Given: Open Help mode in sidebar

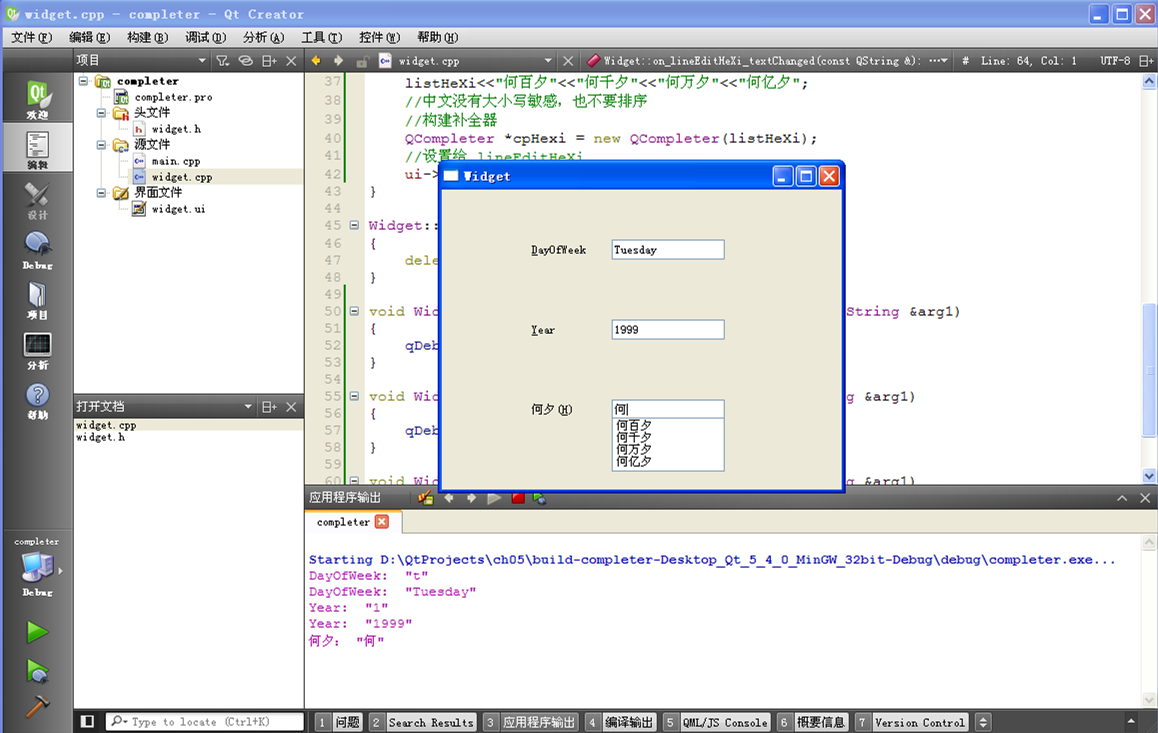Looking at the screenshot, I should 37,400.
